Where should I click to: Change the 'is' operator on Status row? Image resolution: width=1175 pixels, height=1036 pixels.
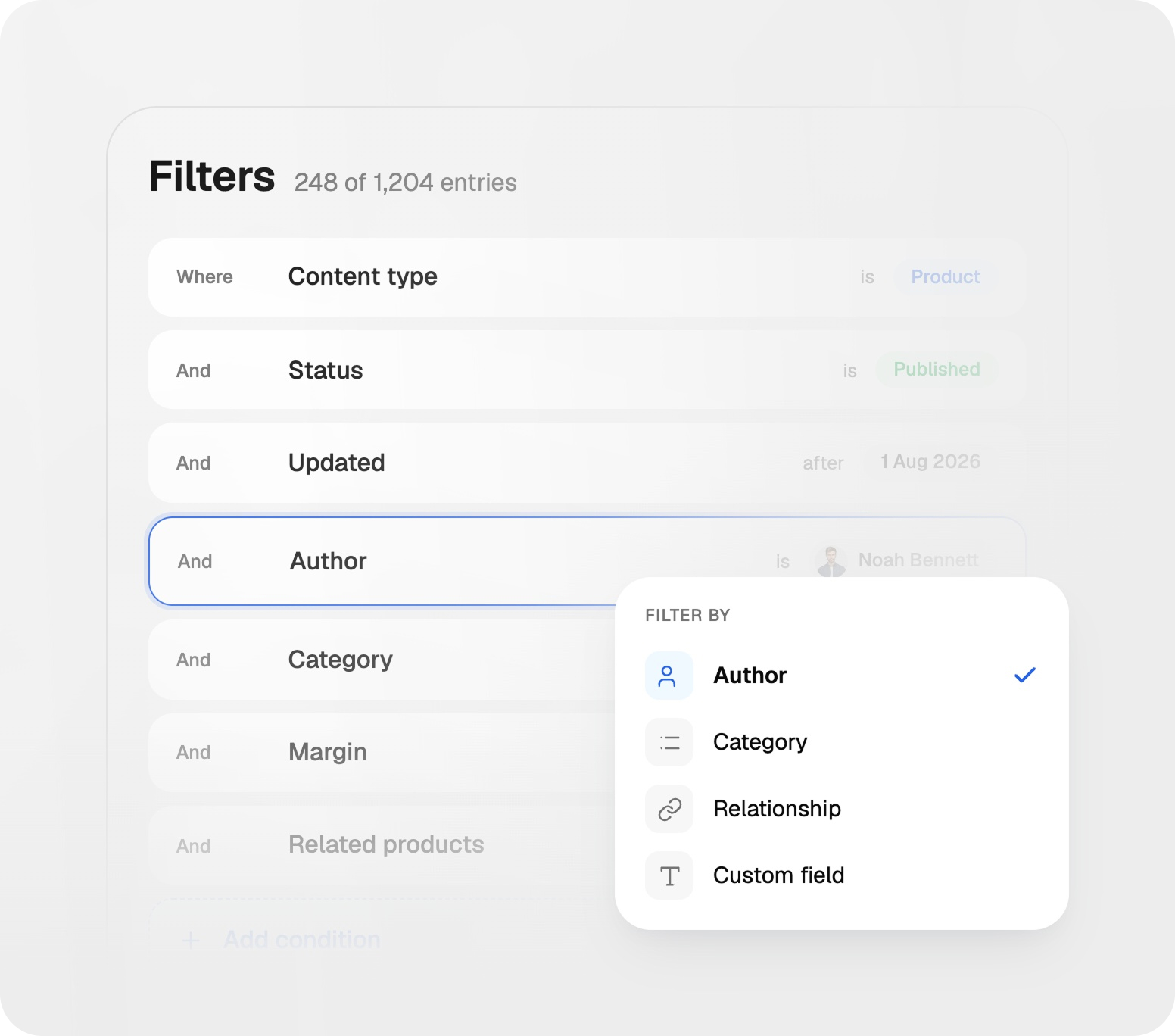coord(849,370)
